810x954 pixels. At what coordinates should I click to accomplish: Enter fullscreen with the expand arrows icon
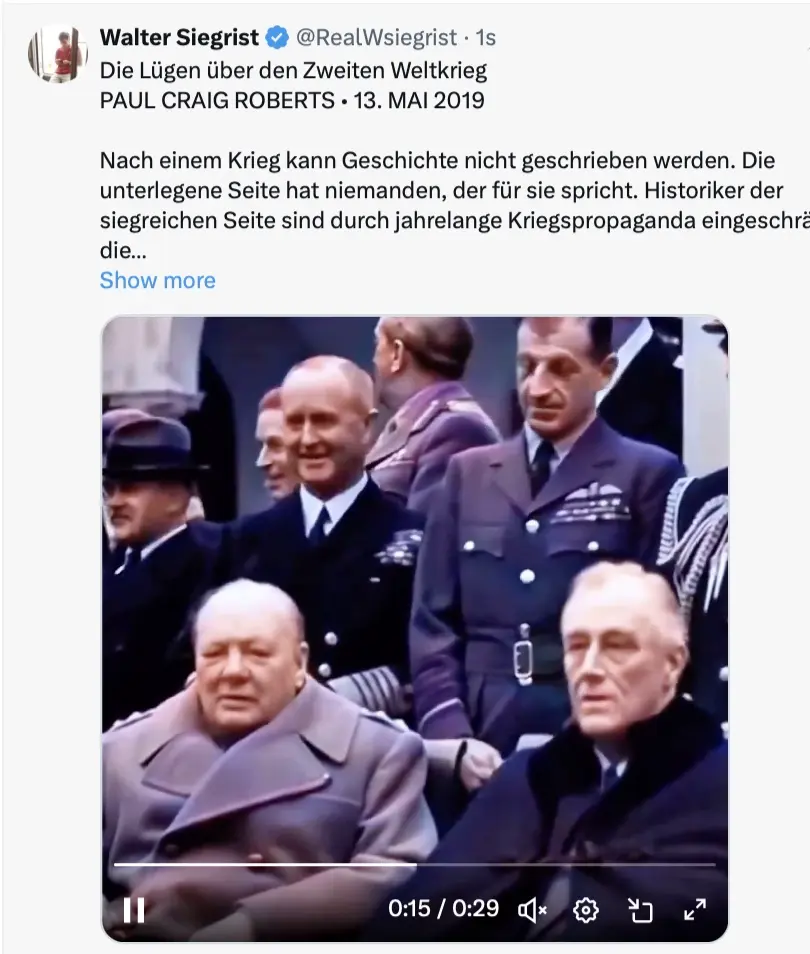(x=694, y=910)
